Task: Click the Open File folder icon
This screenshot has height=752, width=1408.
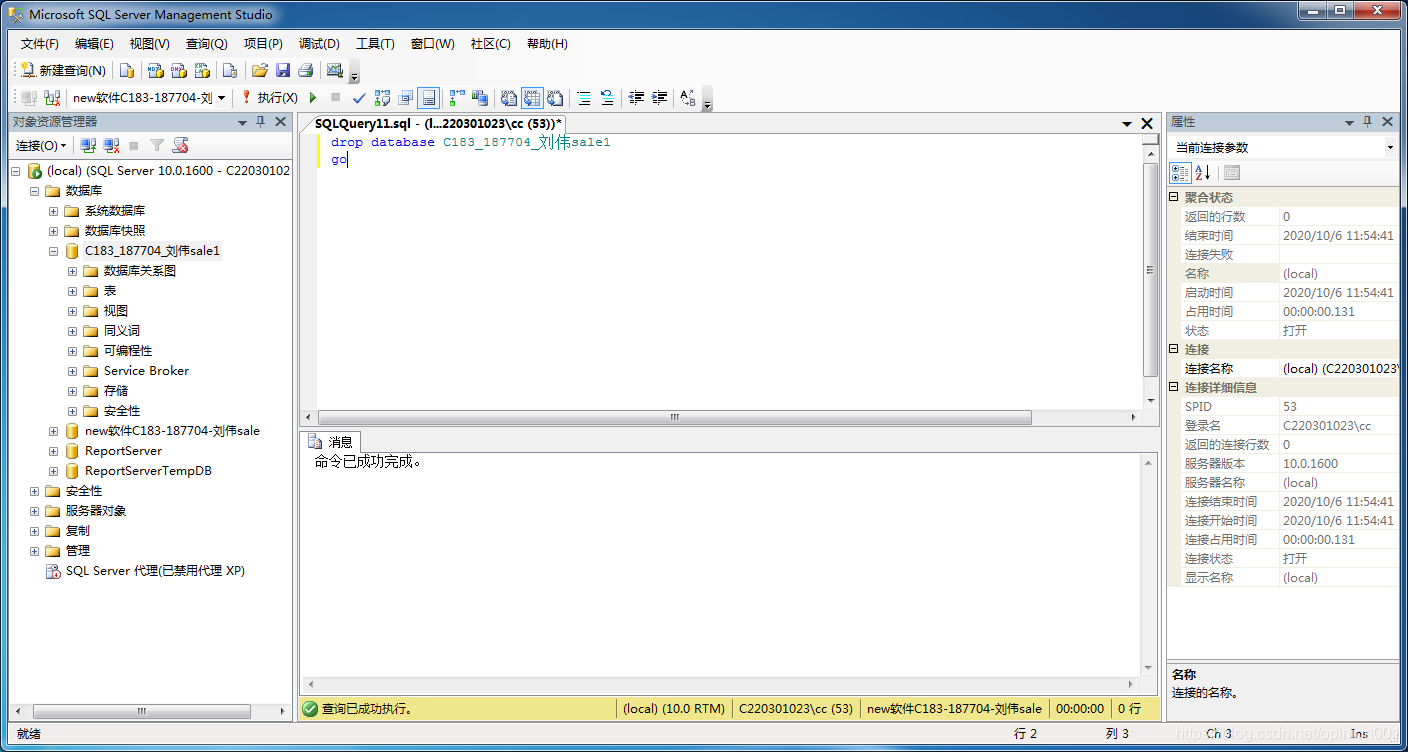Action: point(260,70)
